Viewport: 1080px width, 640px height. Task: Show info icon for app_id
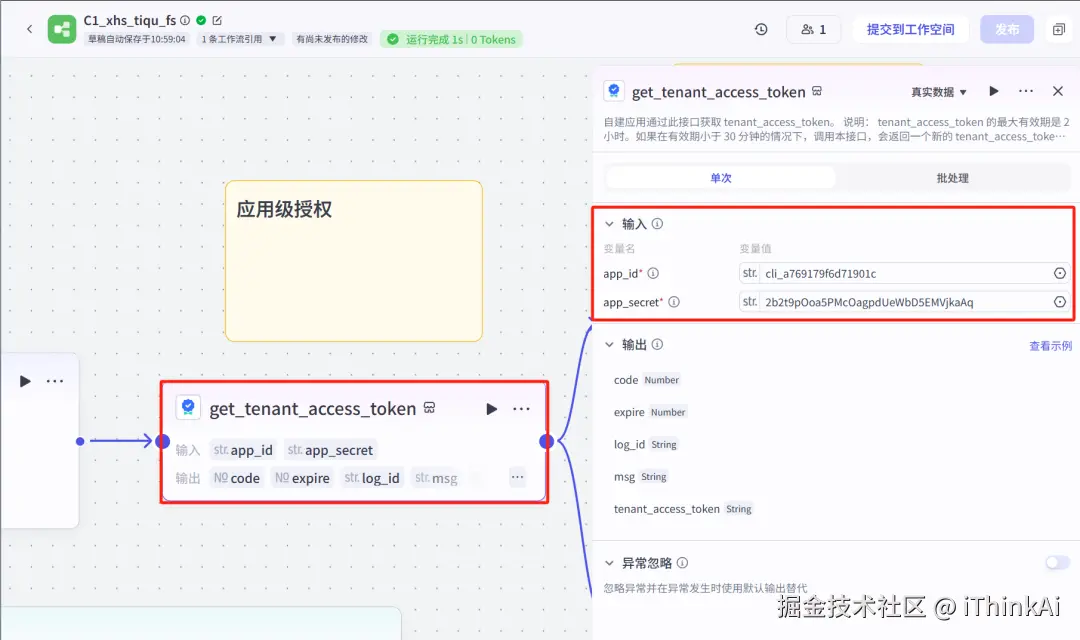click(653, 273)
